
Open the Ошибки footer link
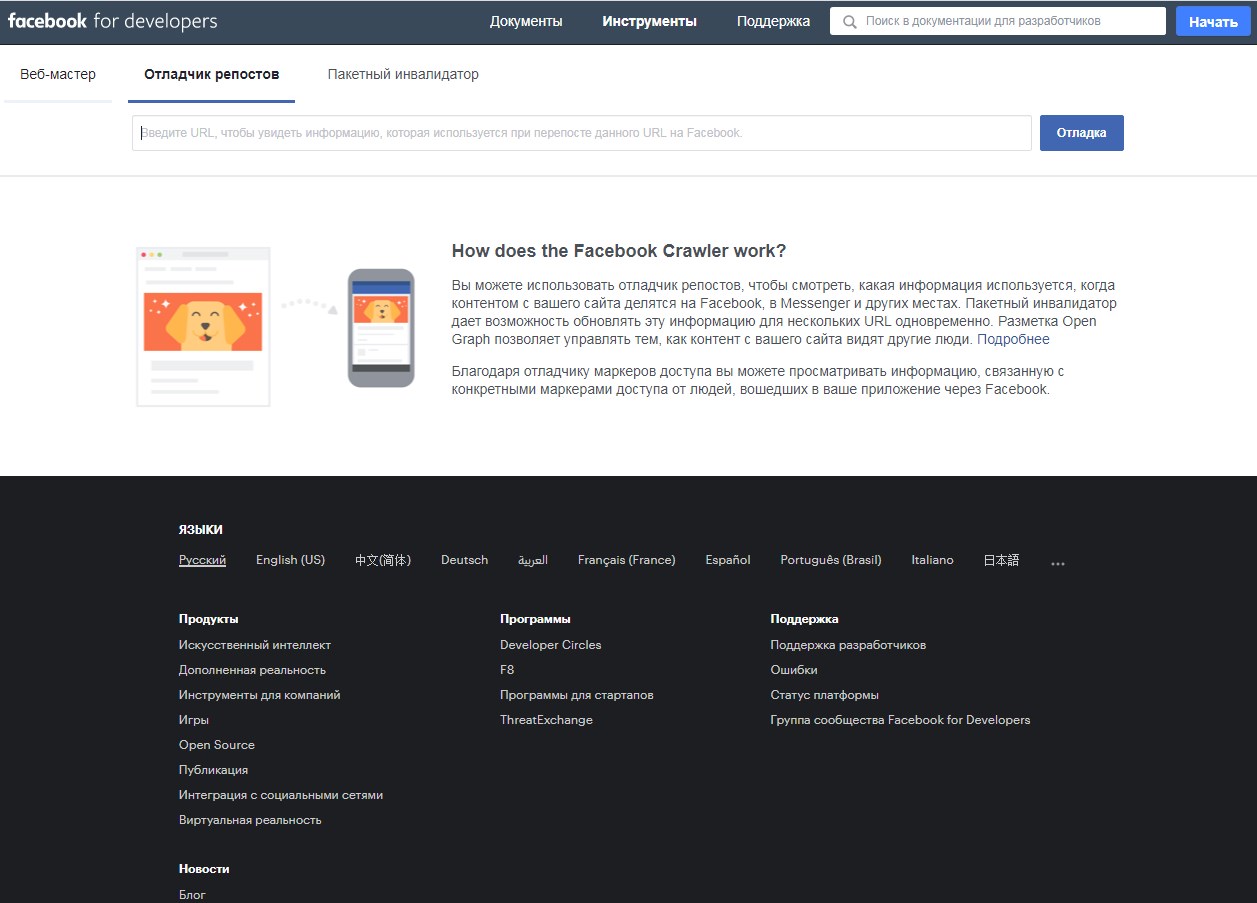(794, 670)
